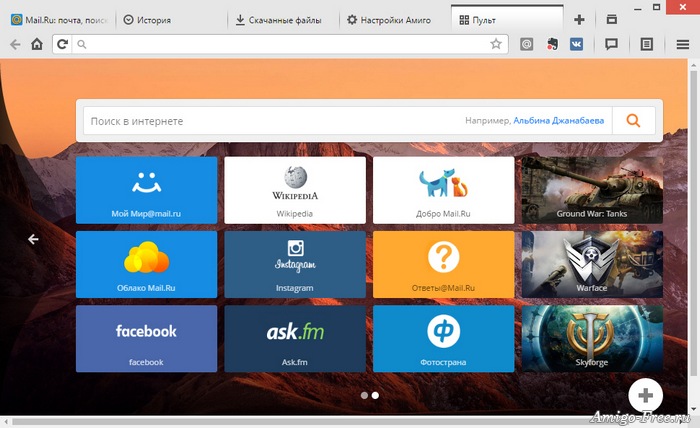
Task: Switch to the Скачанные файлы tab
Action: 282,20
